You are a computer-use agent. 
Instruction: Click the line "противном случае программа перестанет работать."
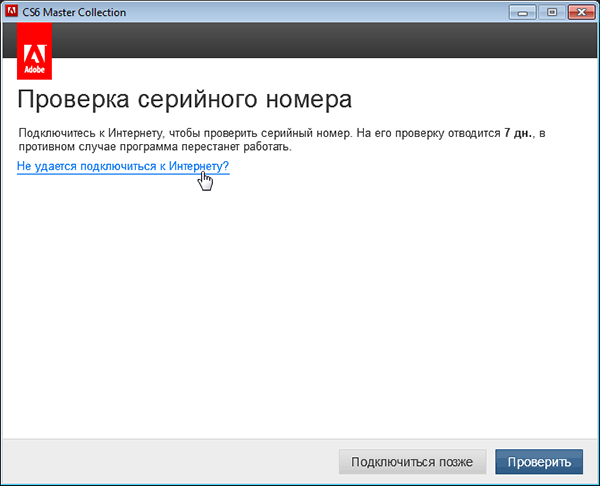[x=155, y=147]
